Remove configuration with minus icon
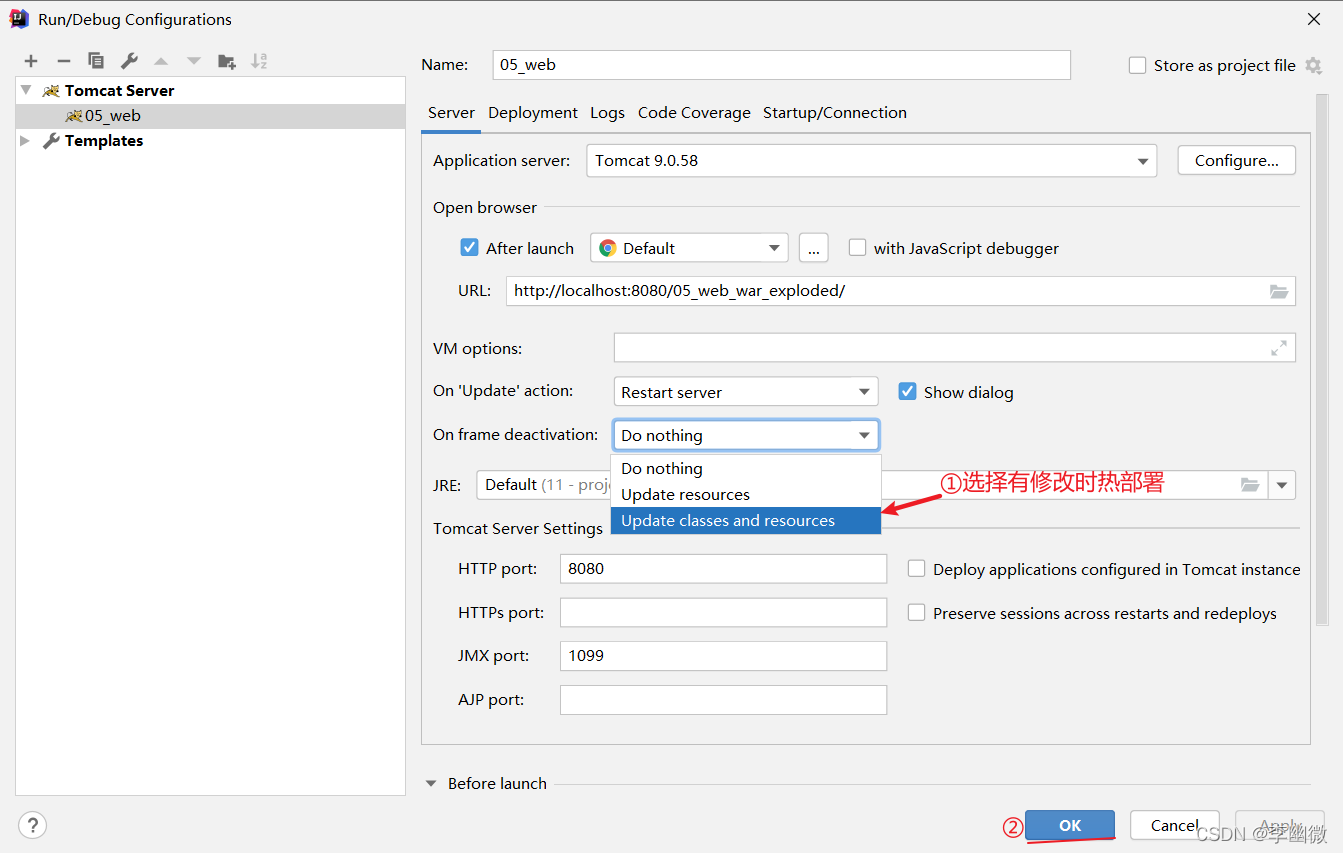This screenshot has height=853, width=1343. point(63,61)
